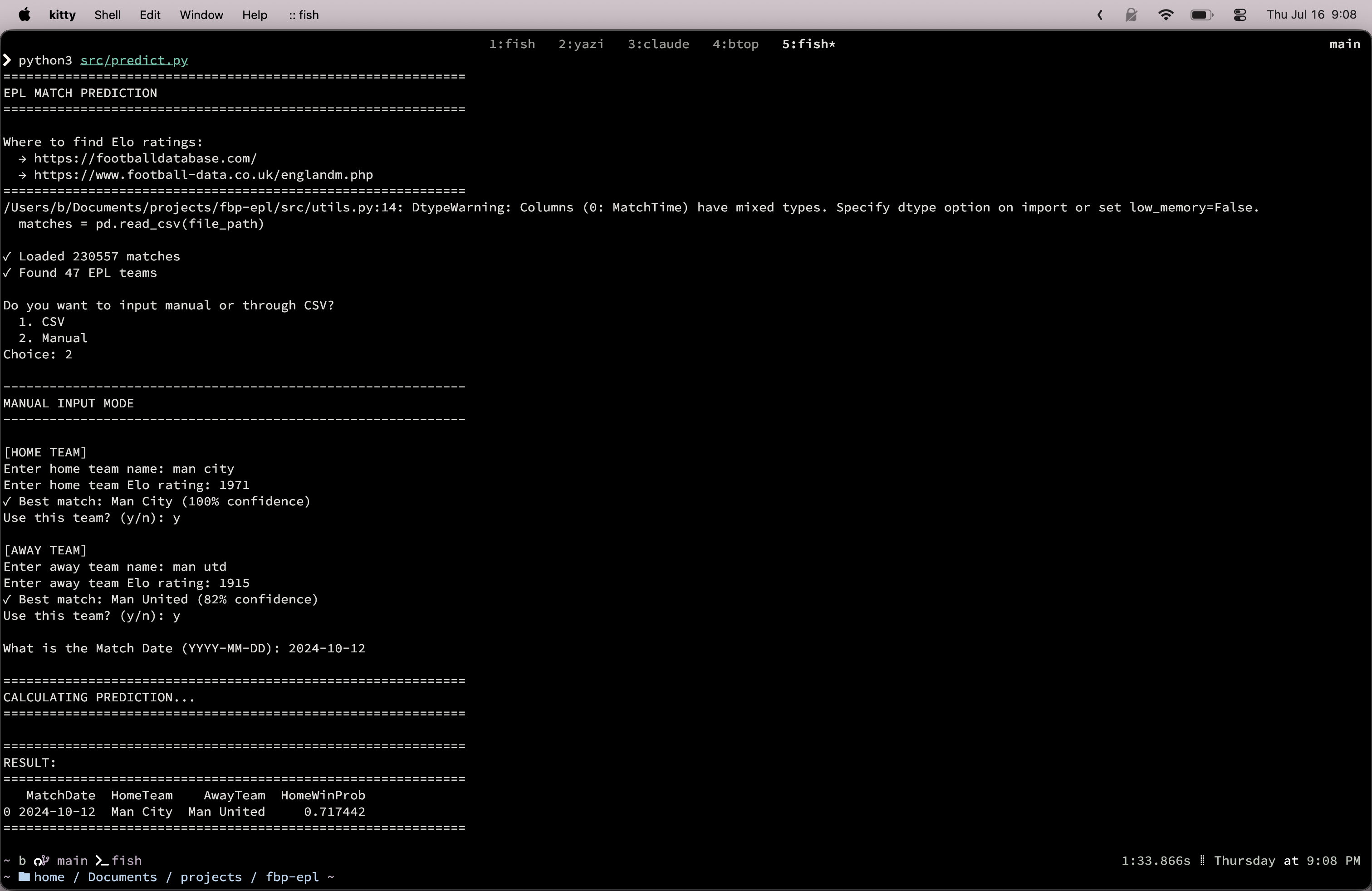1372x891 pixels.
Task: Click the 'Choice: 2' line
Action: [38, 354]
